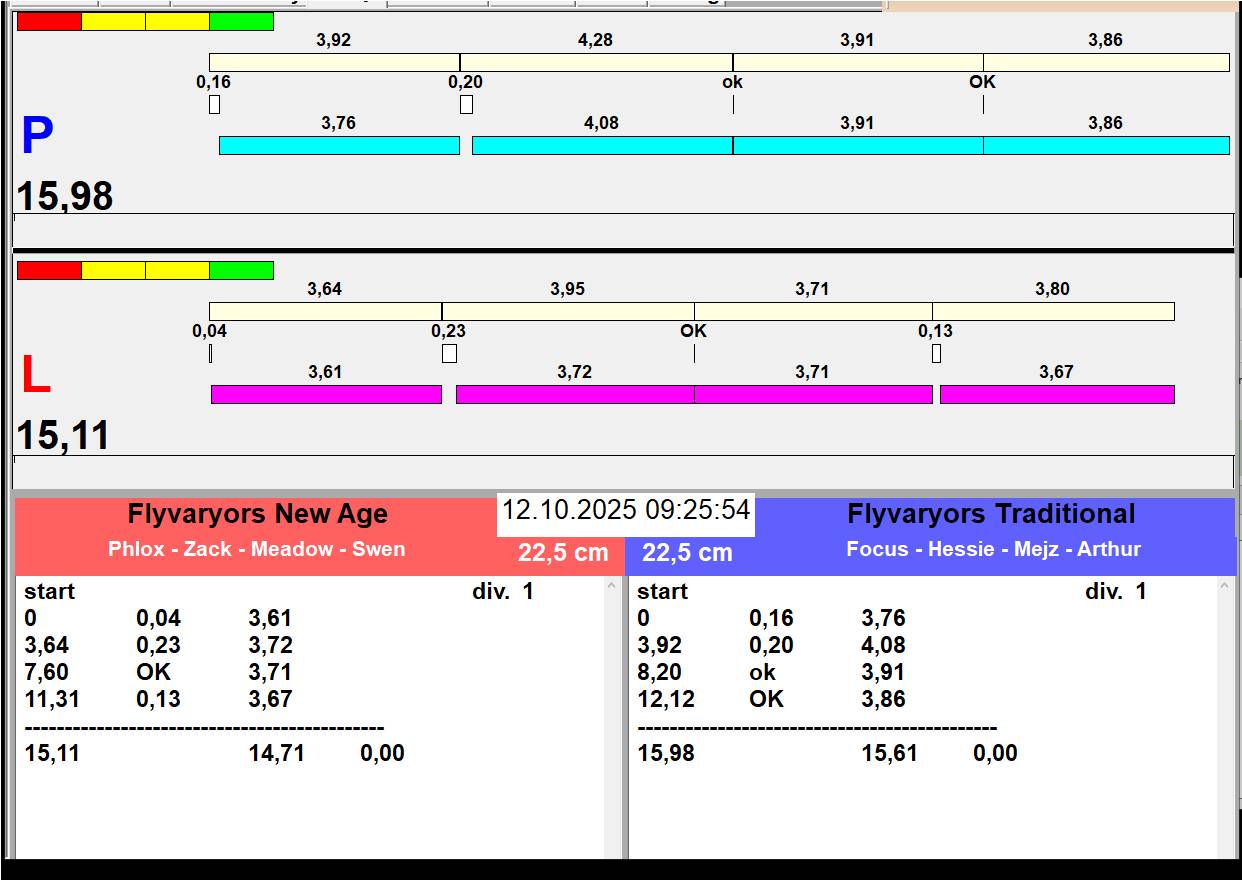Click the cyan 4,08 run bar in lane P
This screenshot has width=1242, height=880.
[602, 146]
